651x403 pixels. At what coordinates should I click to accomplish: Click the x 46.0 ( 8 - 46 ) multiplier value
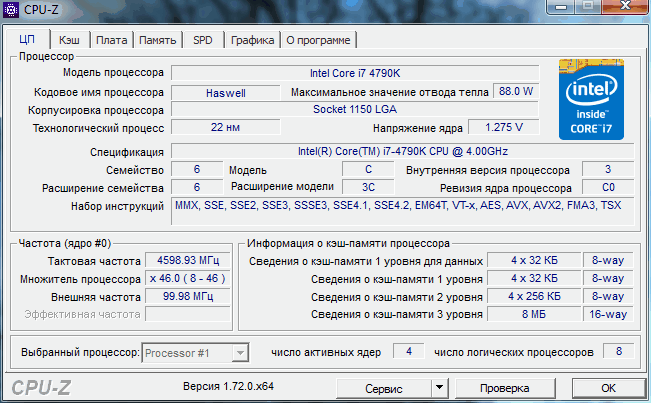(188, 278)
